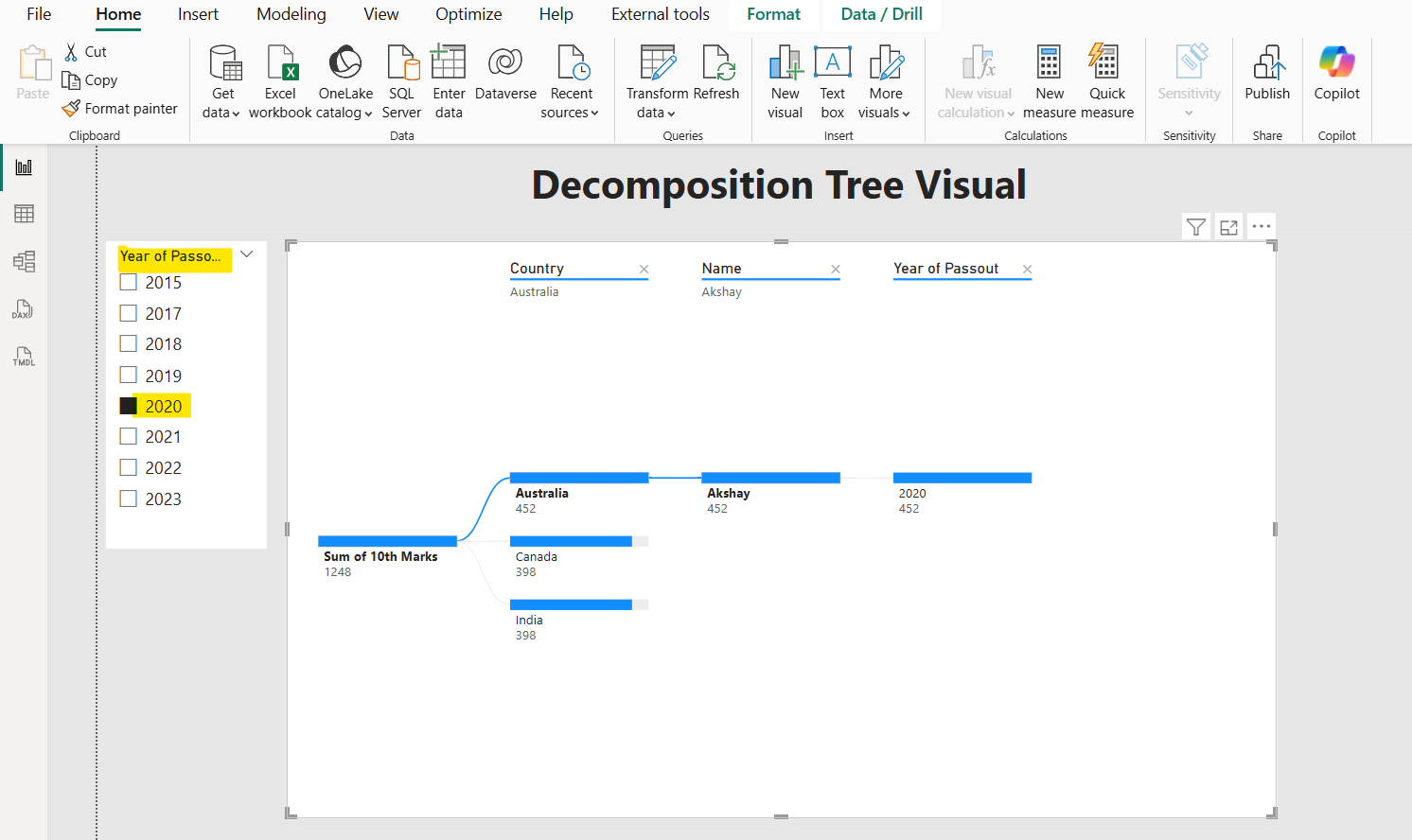Switch to the Modeling ribbon tab
This screenshot has width=1412, height=840.
291,14
